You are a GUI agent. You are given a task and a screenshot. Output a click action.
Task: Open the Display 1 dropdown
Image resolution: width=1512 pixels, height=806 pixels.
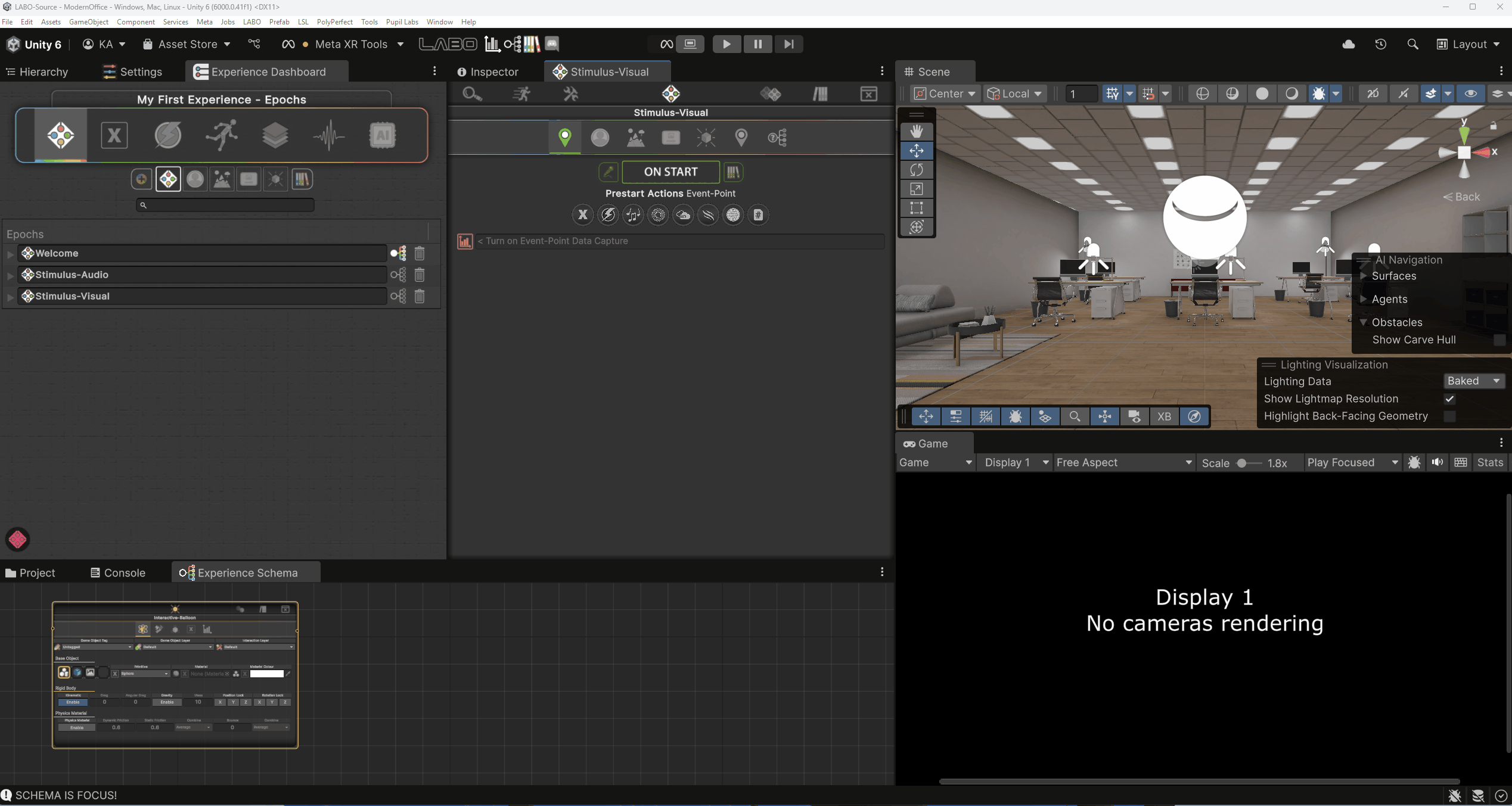1016,462
